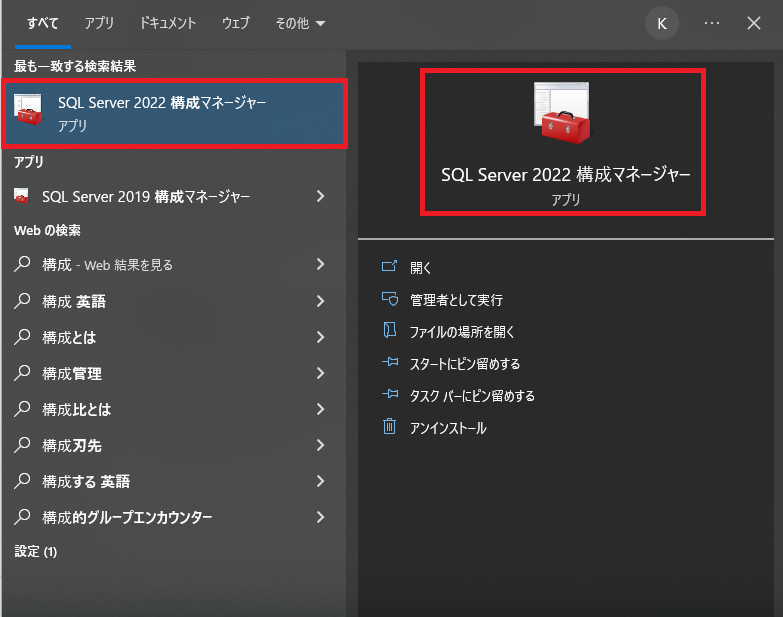This screenshot has width=783, height=617.
Task: Open the その他 dropdown
Action: (300, 23)
